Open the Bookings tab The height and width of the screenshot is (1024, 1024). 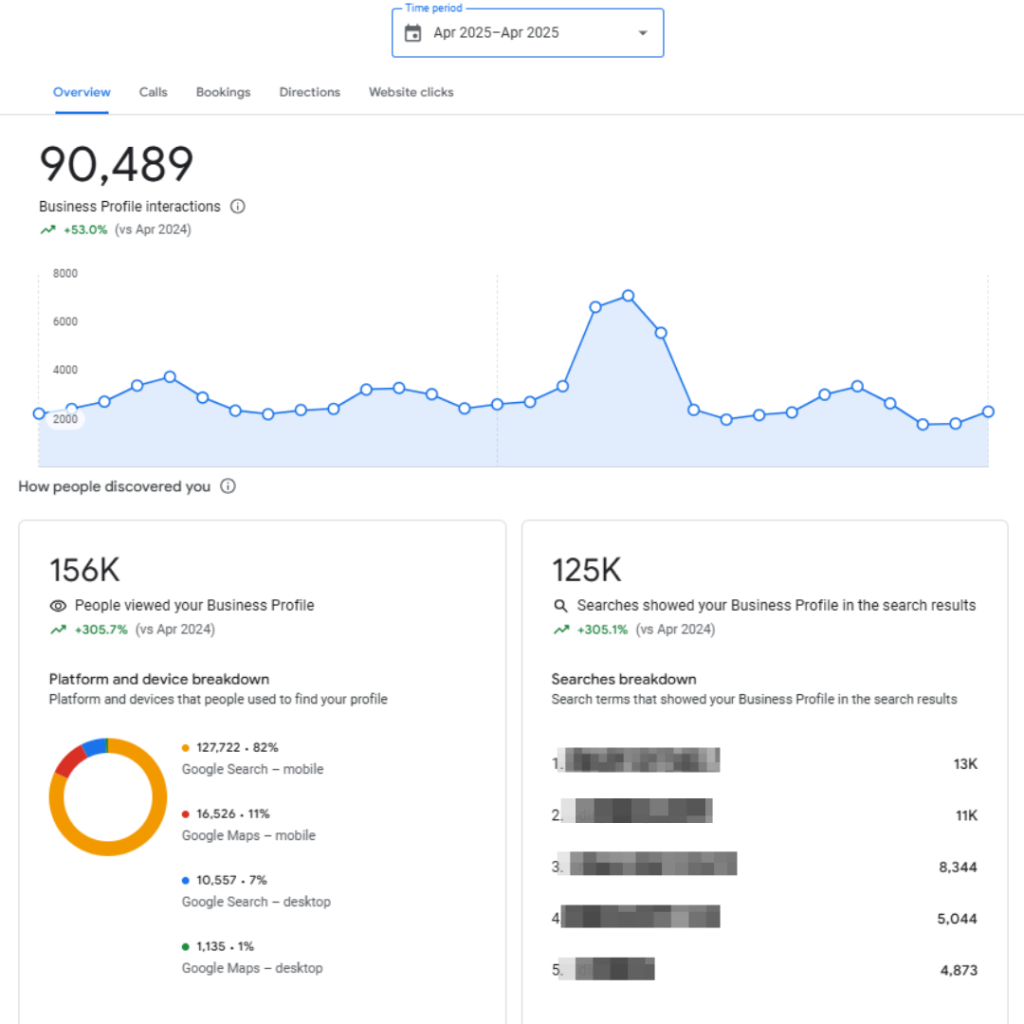223,92
